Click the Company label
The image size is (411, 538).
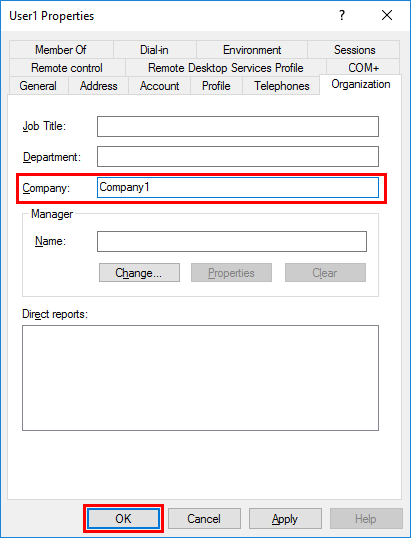(46, 188)
